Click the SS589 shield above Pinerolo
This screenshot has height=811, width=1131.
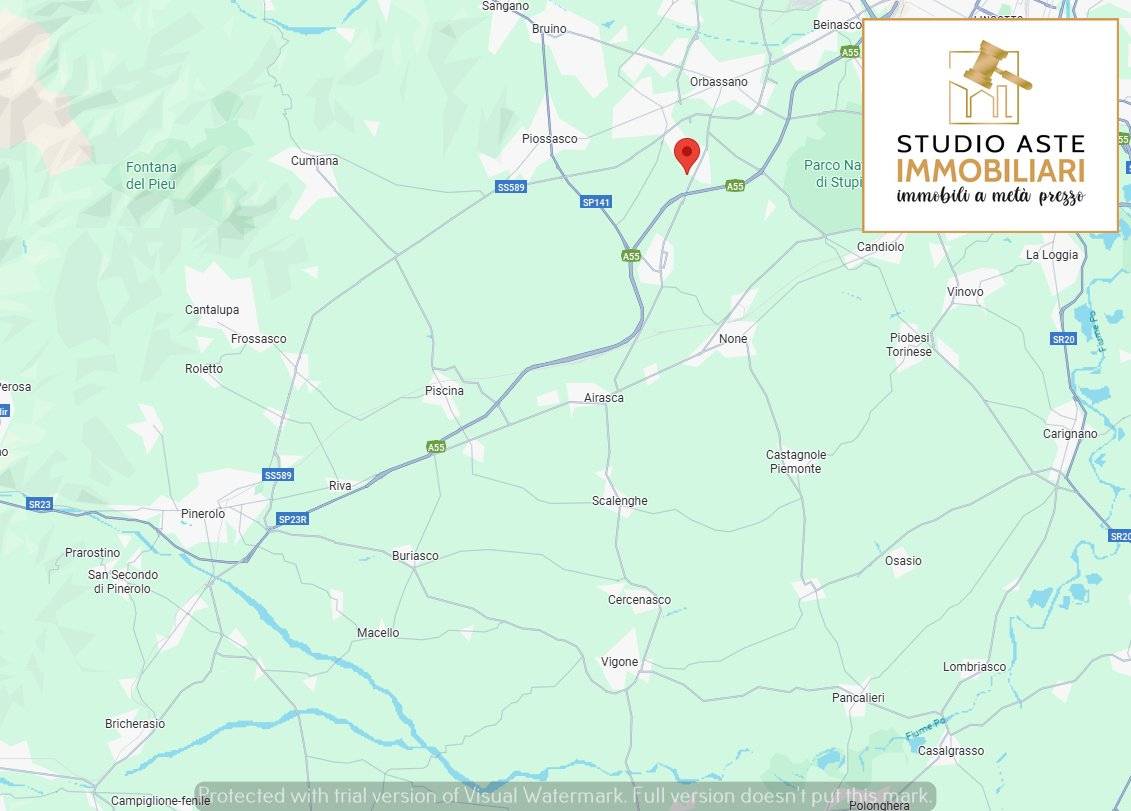click(x=278, y=475)
